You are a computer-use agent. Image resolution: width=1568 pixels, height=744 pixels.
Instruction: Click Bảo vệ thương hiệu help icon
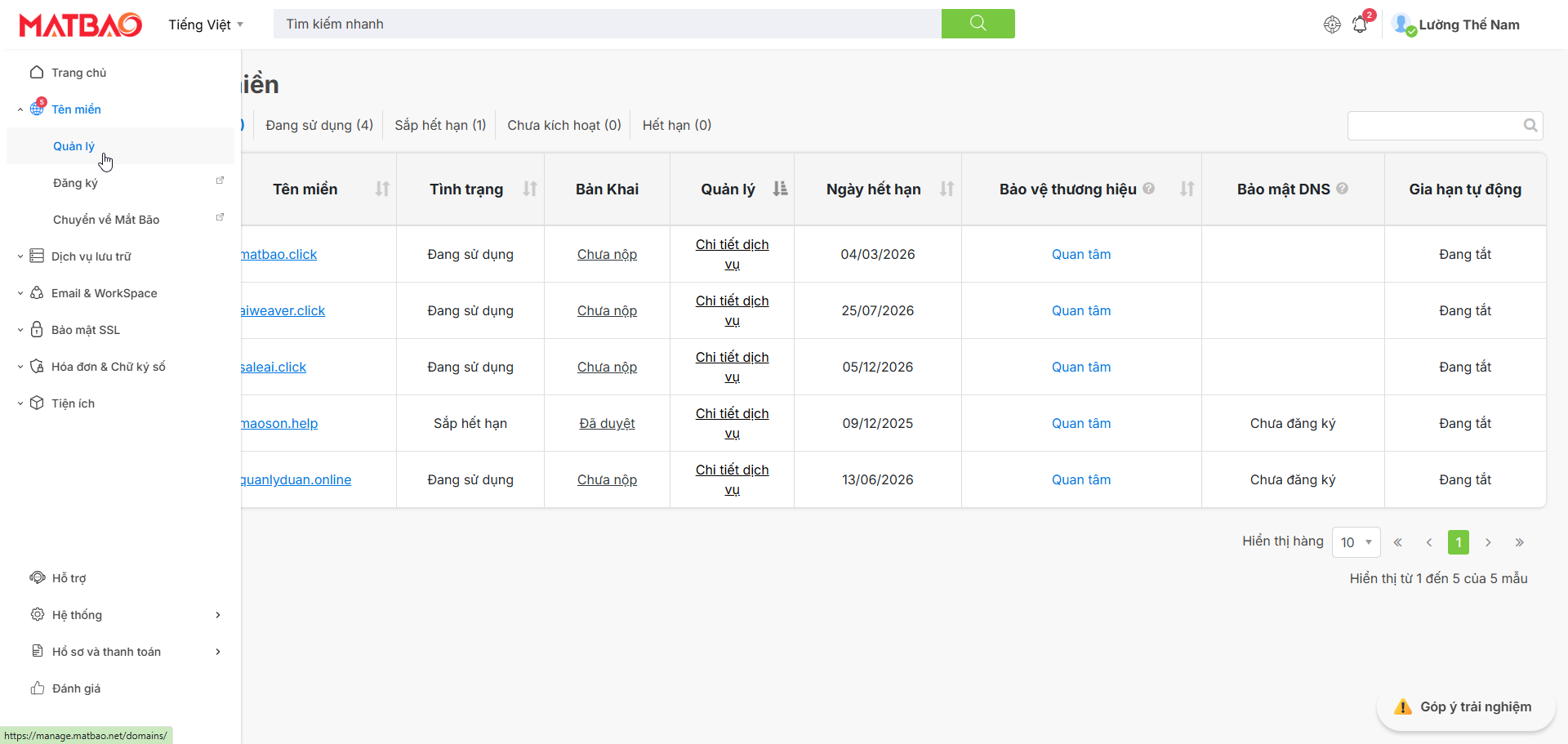(x=1149, y=189)
